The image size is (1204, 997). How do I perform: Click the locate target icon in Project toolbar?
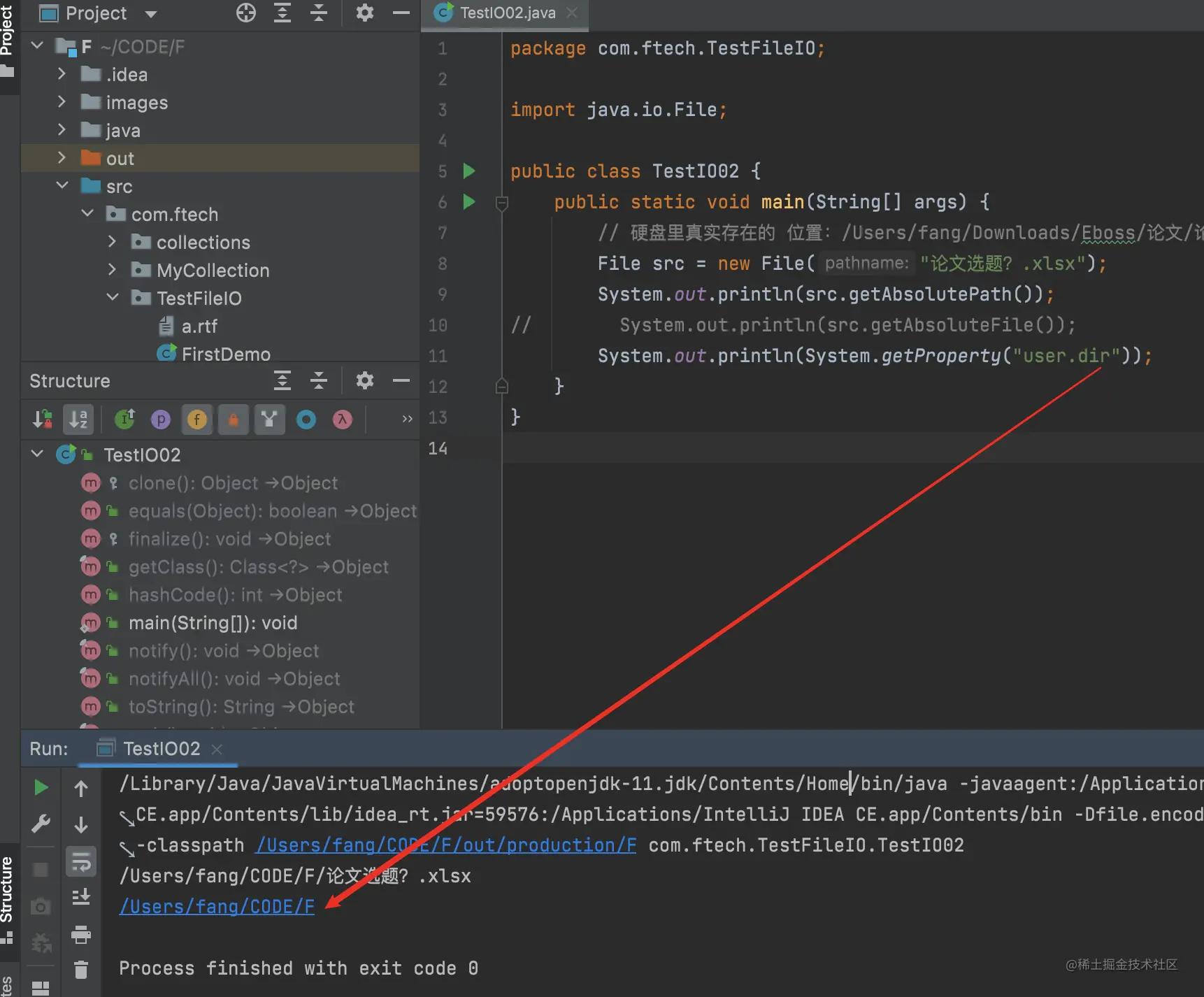246,13
